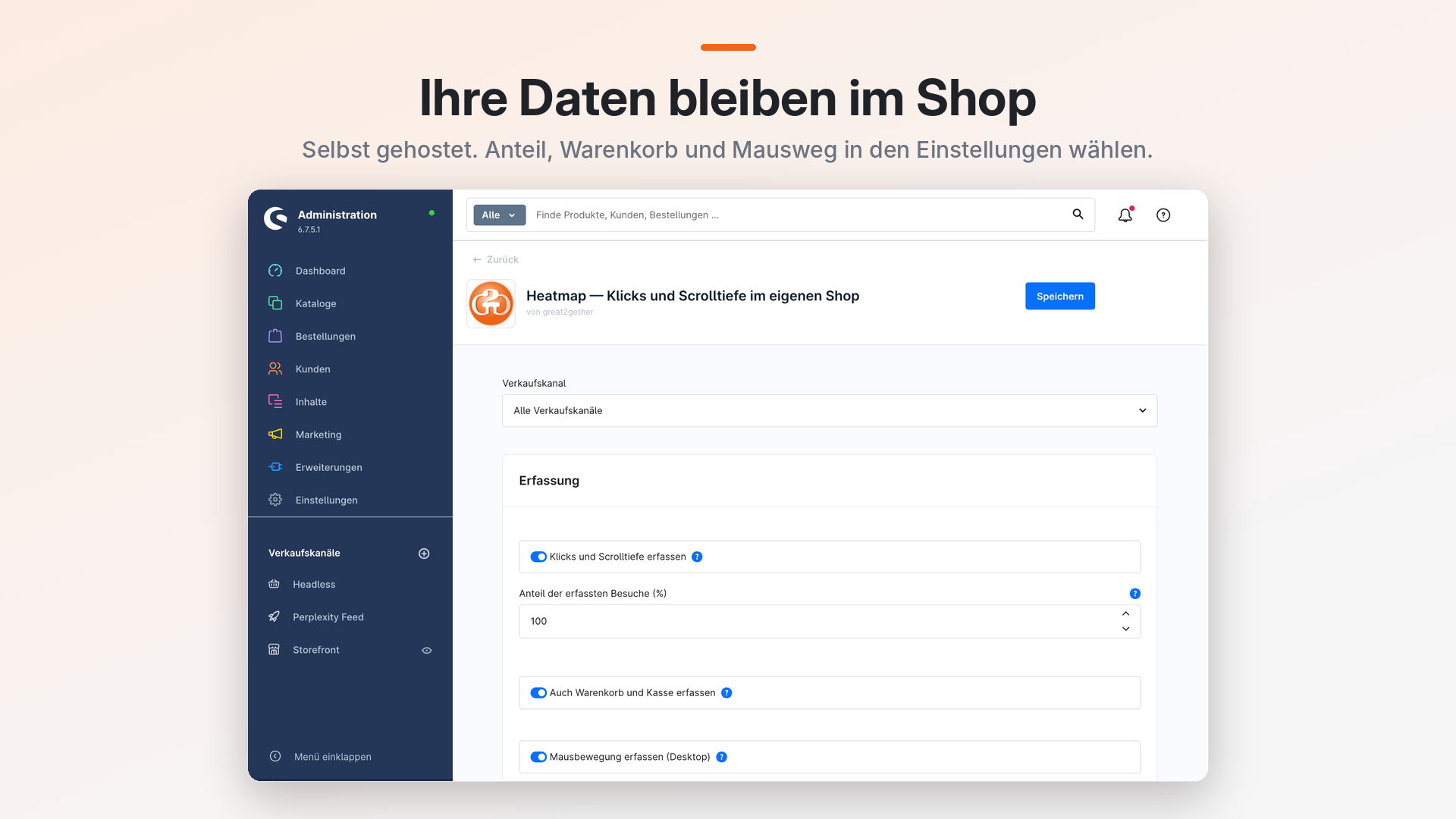Click the Einstellungen gear icon
Viewport: 1456px width, 819px height.
[275, 500]
